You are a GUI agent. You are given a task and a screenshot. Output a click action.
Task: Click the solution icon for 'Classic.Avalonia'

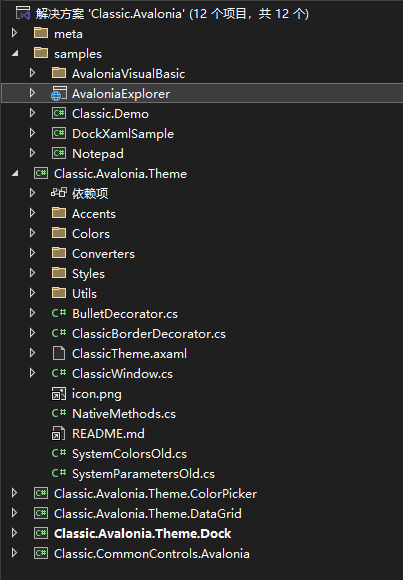23,13
